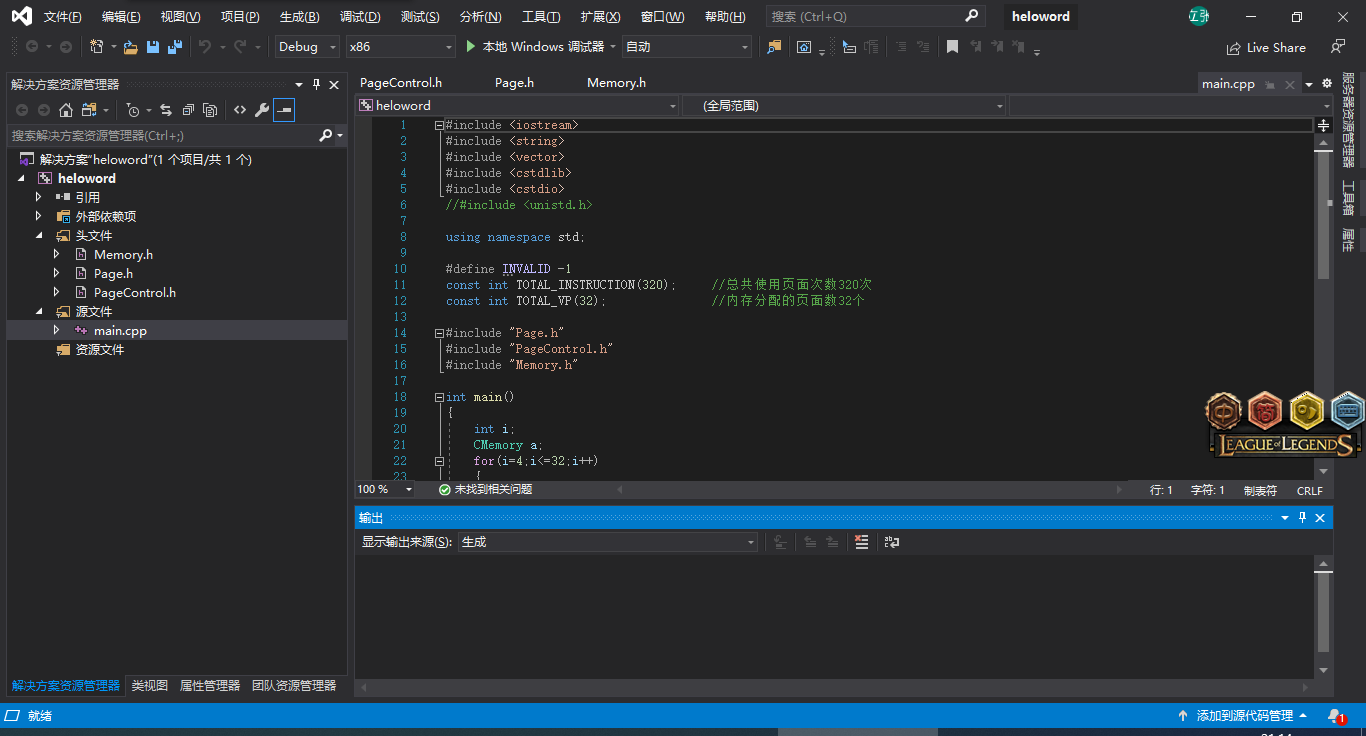Click the Home icon in Solution Explorer
The height and width of the screenshot is (736, 1366).
[x=66, y=110]
